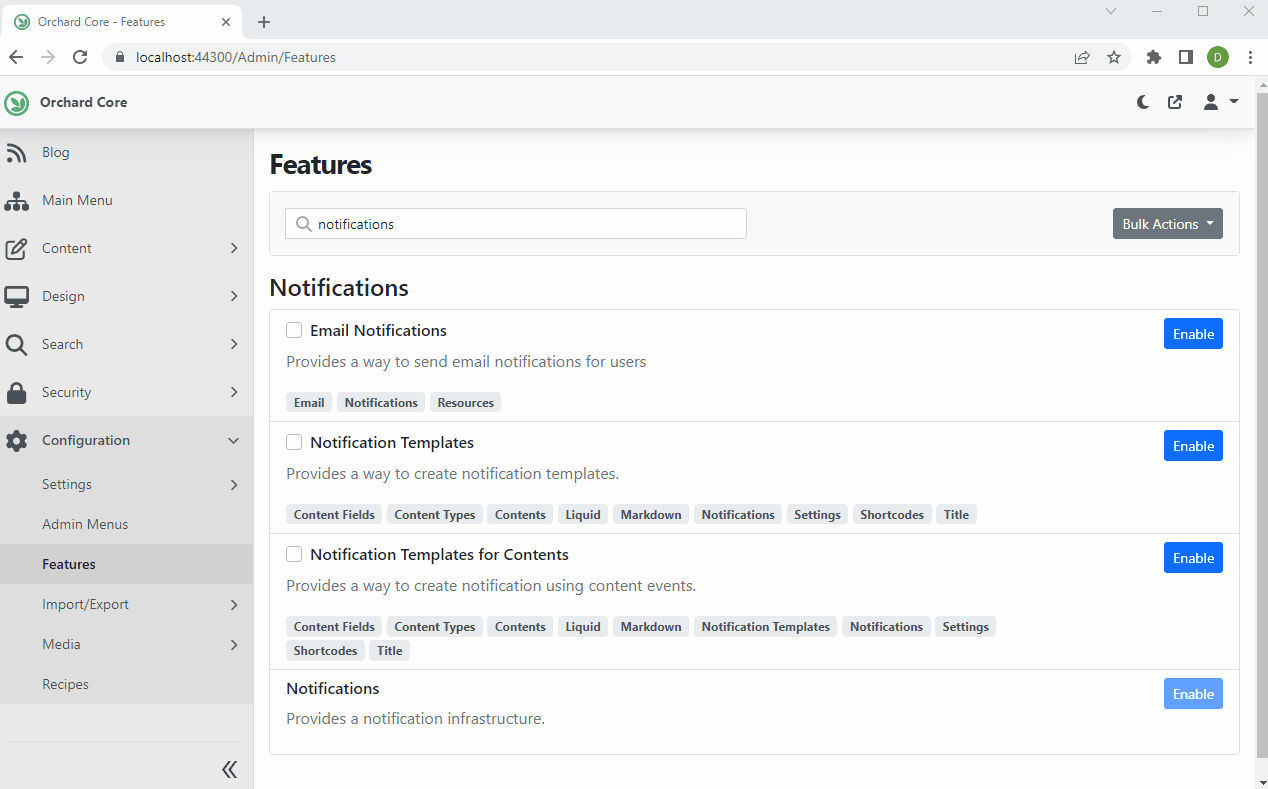Open the Chrome three-dot menu

(1250, 57)
